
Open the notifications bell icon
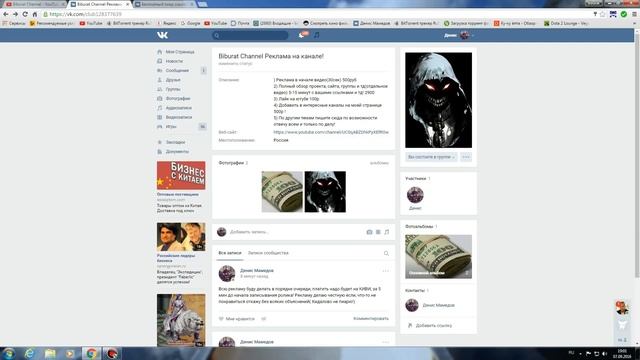[302, 35]
